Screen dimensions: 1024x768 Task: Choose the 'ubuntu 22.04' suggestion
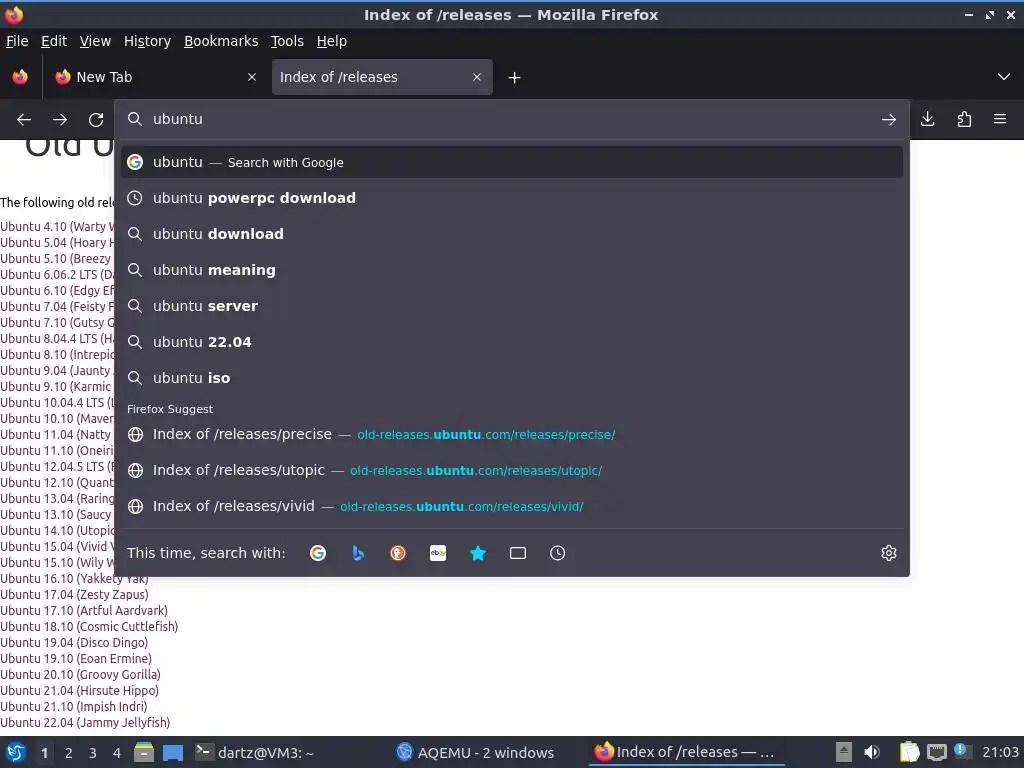512,342
